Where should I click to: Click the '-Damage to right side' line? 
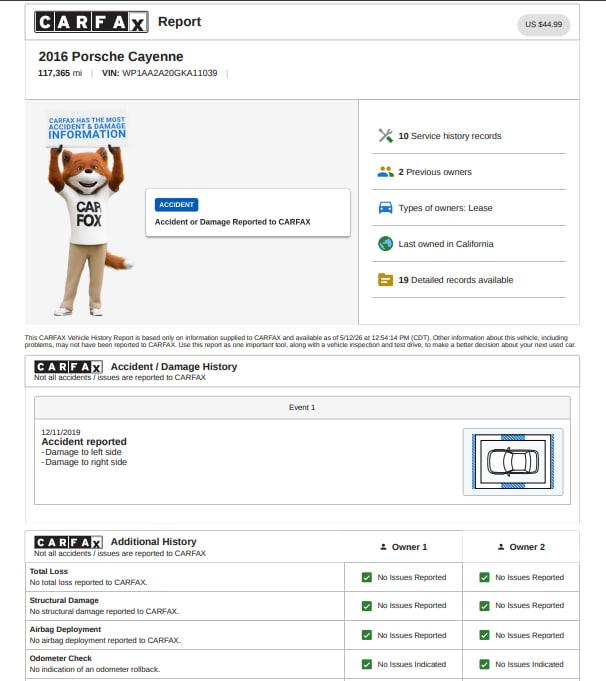[84, 462]
